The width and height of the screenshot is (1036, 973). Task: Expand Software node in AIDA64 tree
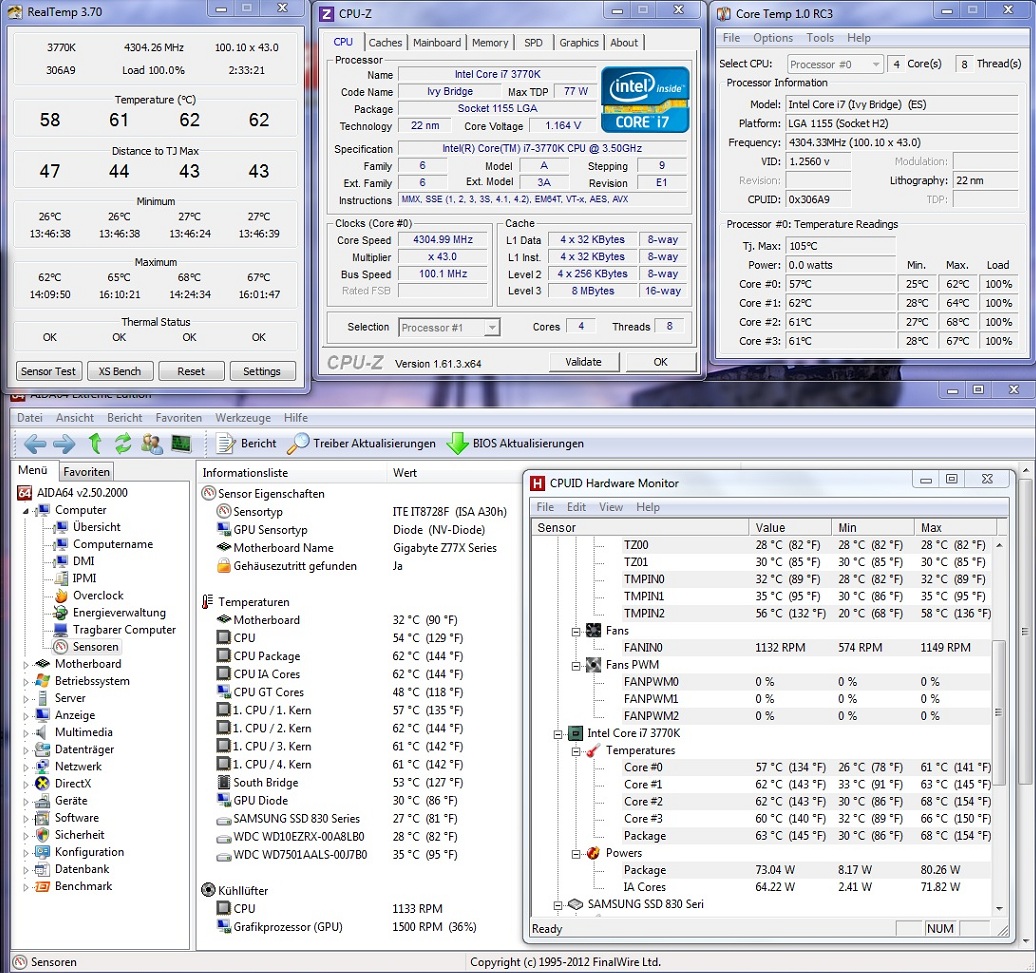[x=26, y=818]
